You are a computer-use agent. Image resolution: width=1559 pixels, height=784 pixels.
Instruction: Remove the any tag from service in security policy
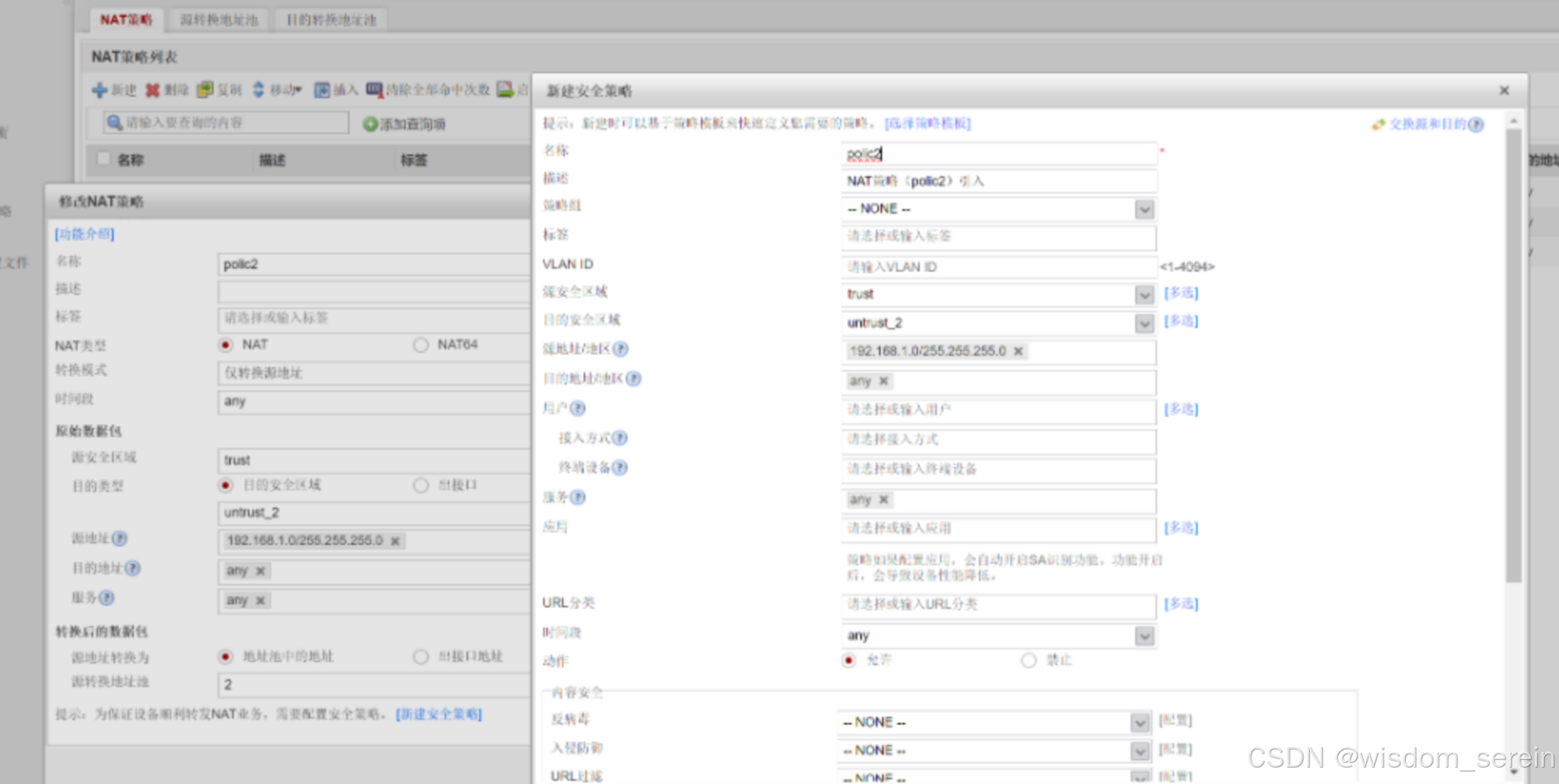[x=883, y=500]
